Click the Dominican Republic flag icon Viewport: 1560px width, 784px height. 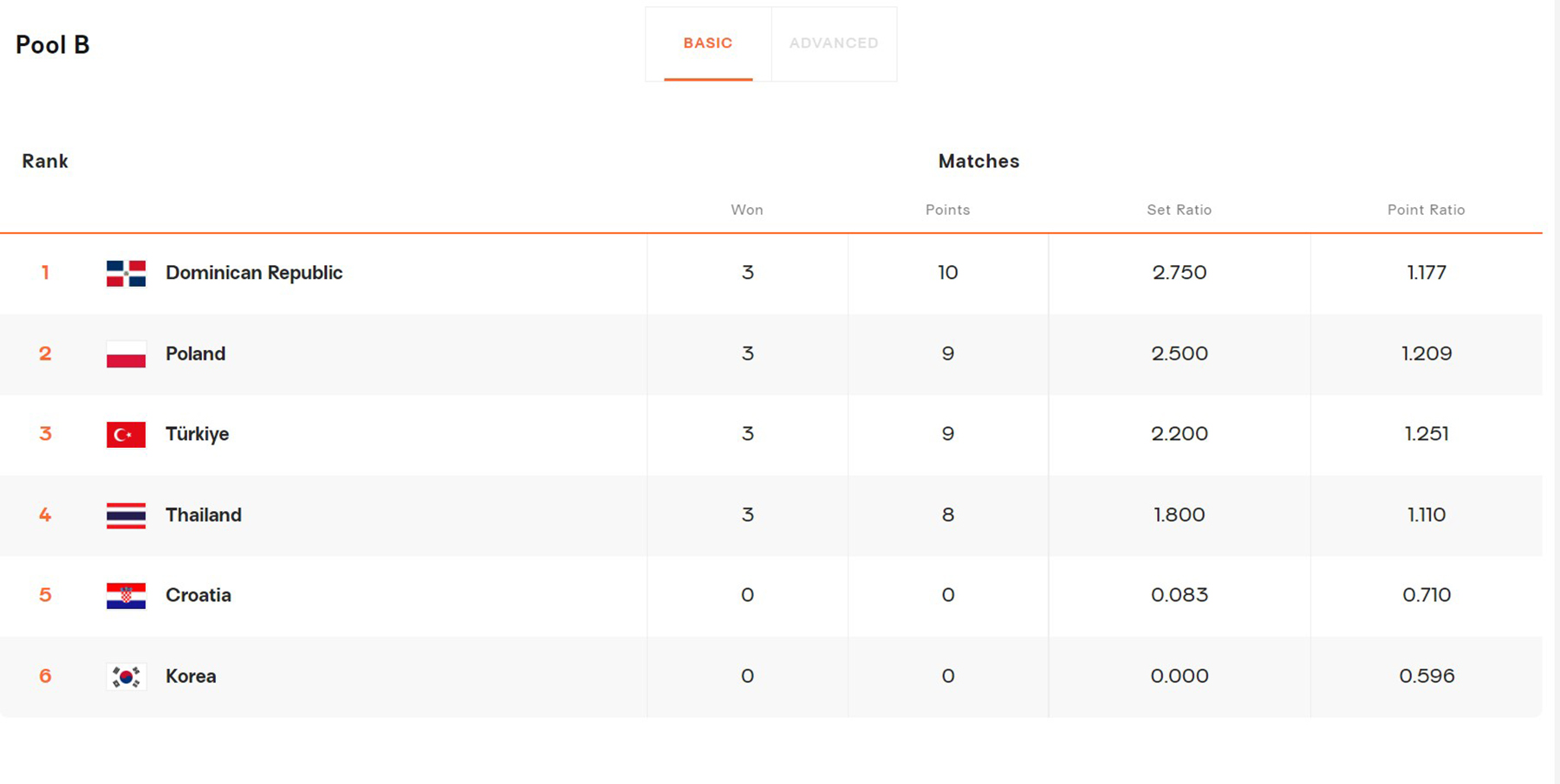(126, 273)
